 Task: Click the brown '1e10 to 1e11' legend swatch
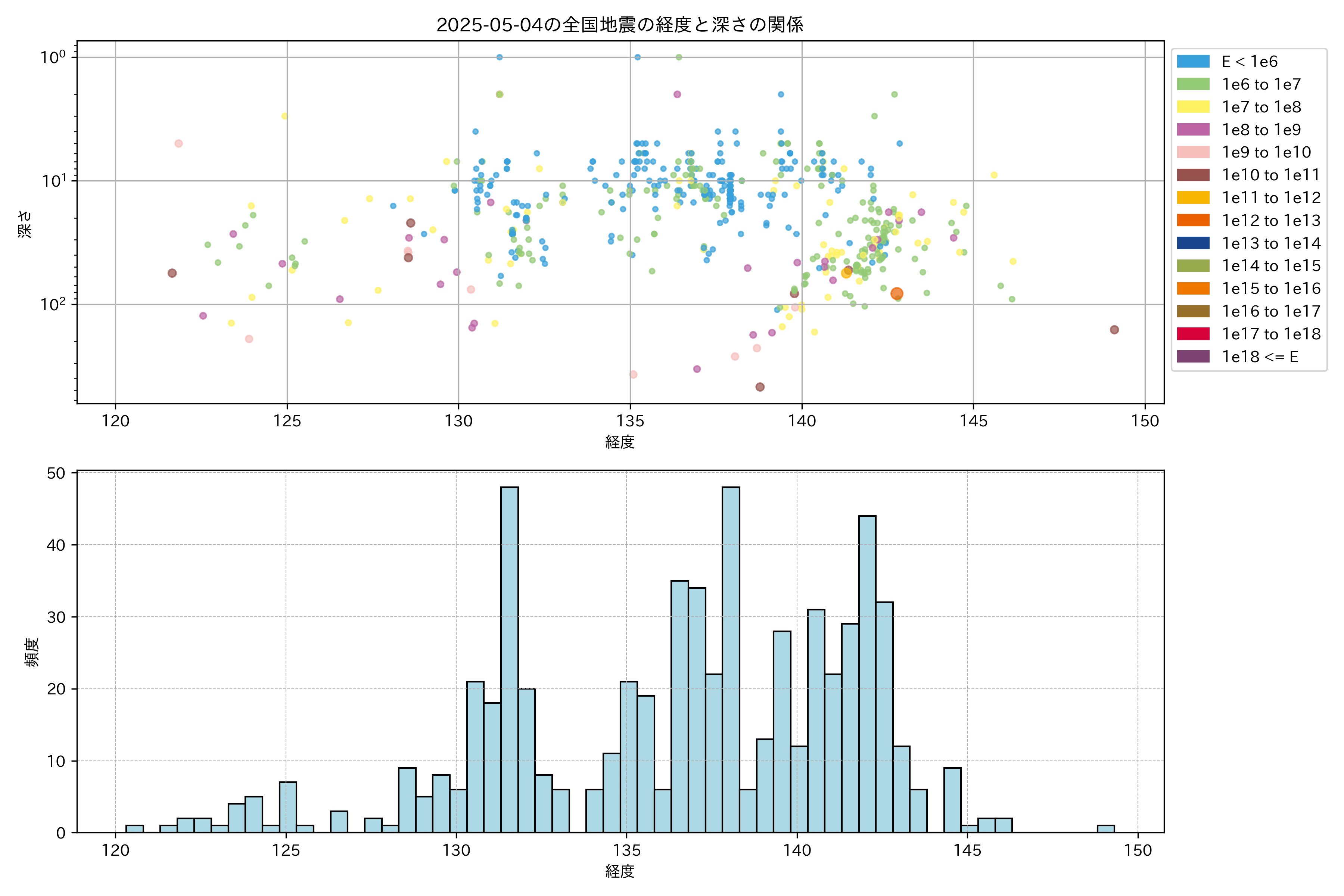coord(1192,175)
